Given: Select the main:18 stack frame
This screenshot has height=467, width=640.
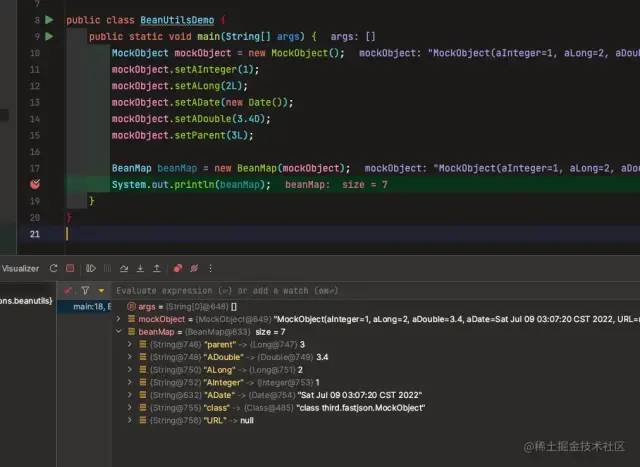Looking at the screenshot, I should (91, 307).
